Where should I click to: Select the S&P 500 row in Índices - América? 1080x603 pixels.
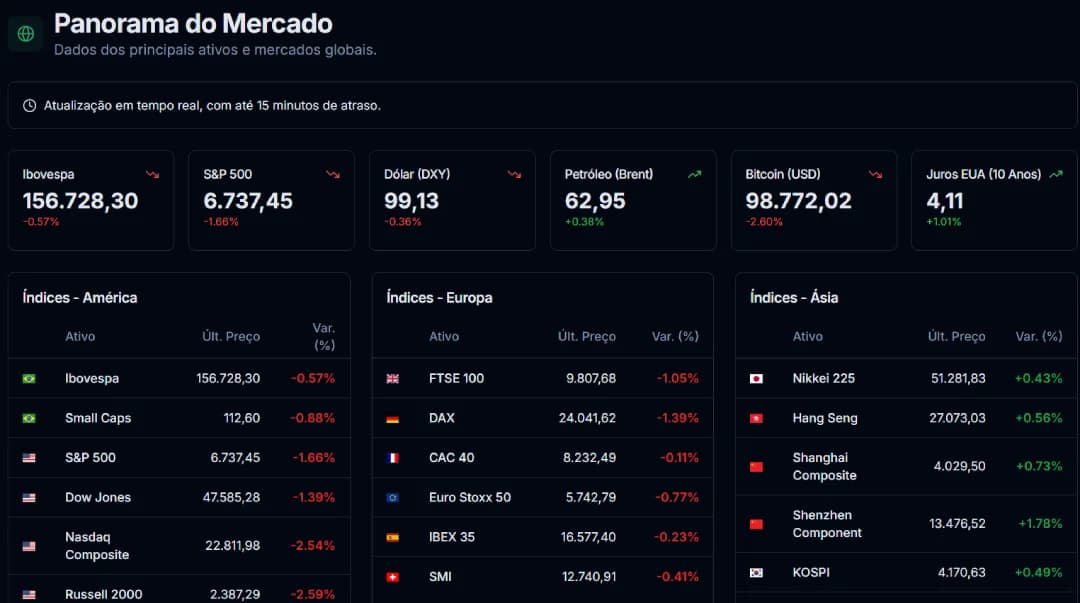click(x=178, y=457)
